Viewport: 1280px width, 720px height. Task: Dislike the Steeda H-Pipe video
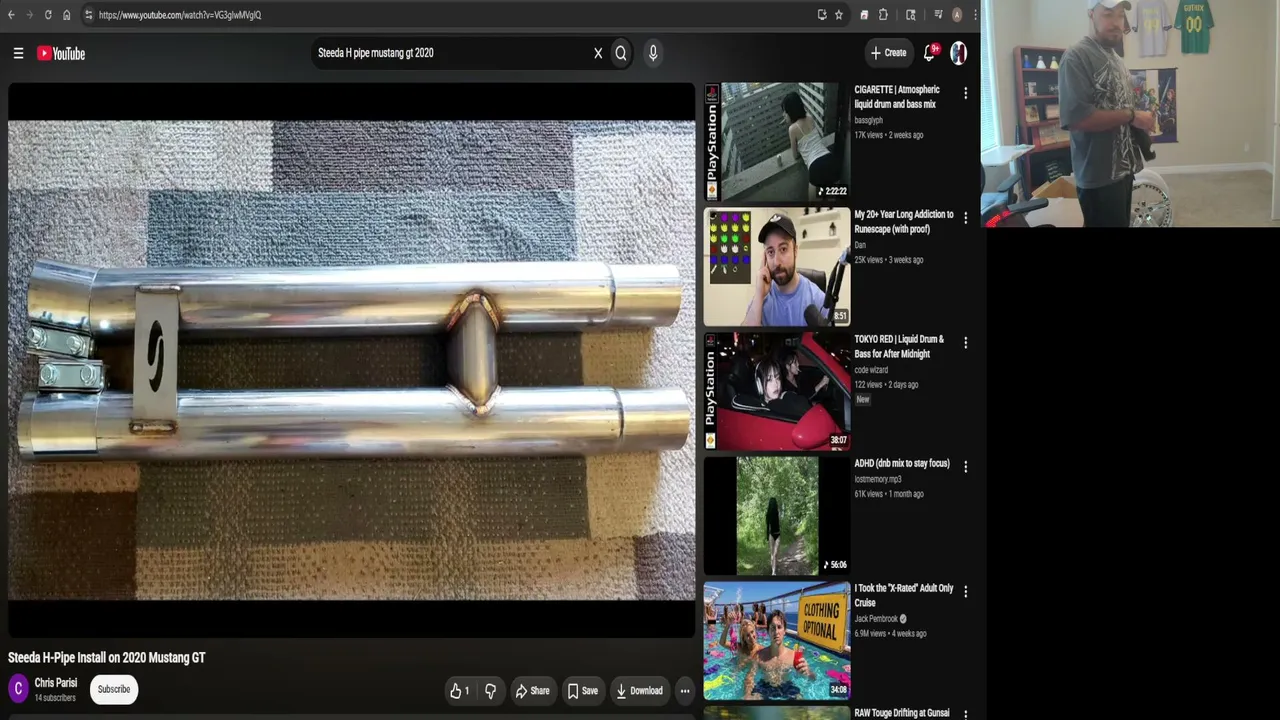tap(490, 690)
